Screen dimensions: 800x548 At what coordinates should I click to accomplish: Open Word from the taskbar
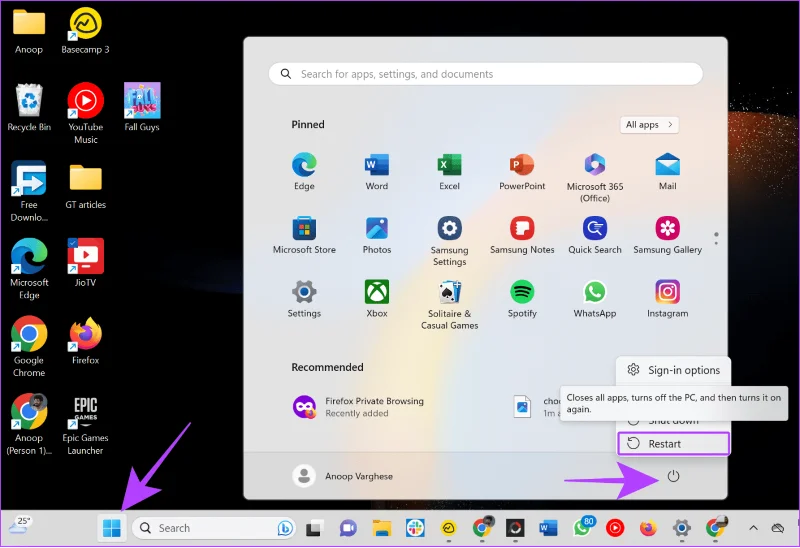548,528
